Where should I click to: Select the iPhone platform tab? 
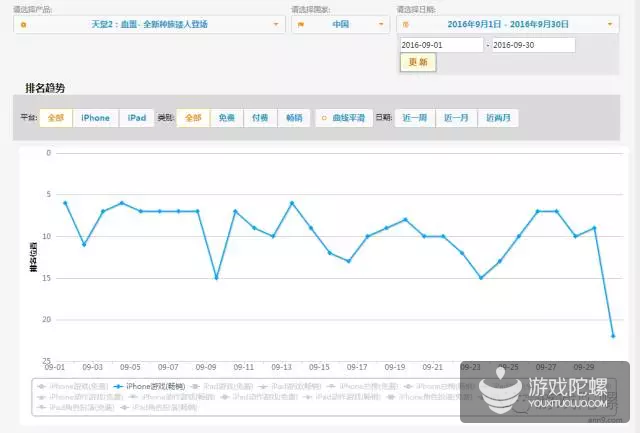96,118
